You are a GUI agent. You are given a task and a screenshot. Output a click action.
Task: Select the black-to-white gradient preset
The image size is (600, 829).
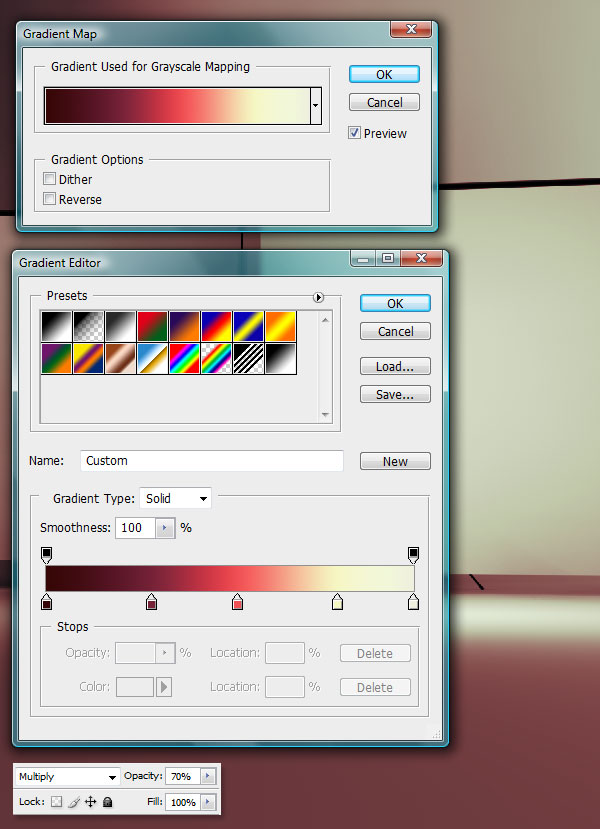tap(56, 326)
